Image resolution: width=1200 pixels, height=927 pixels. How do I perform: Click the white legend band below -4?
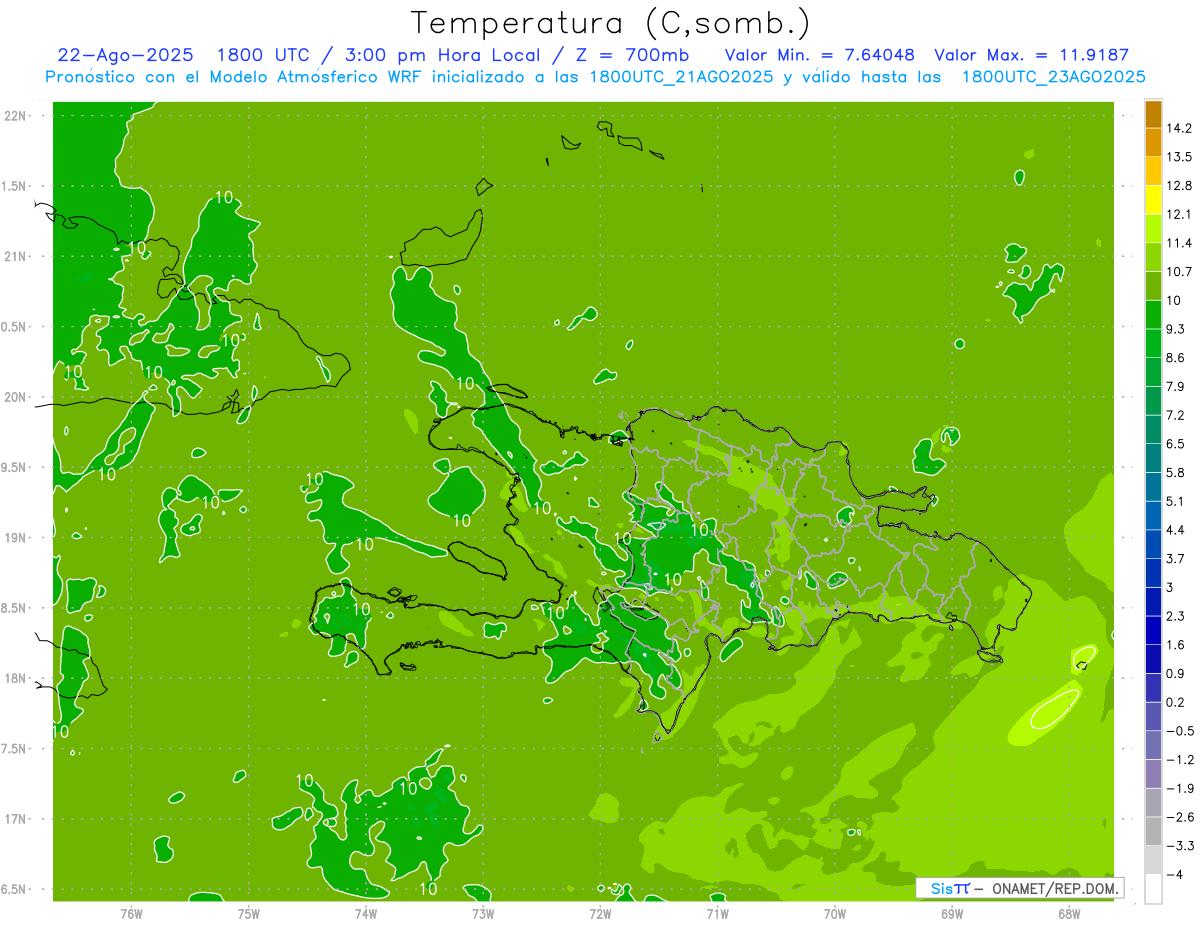pos(1153,889)
